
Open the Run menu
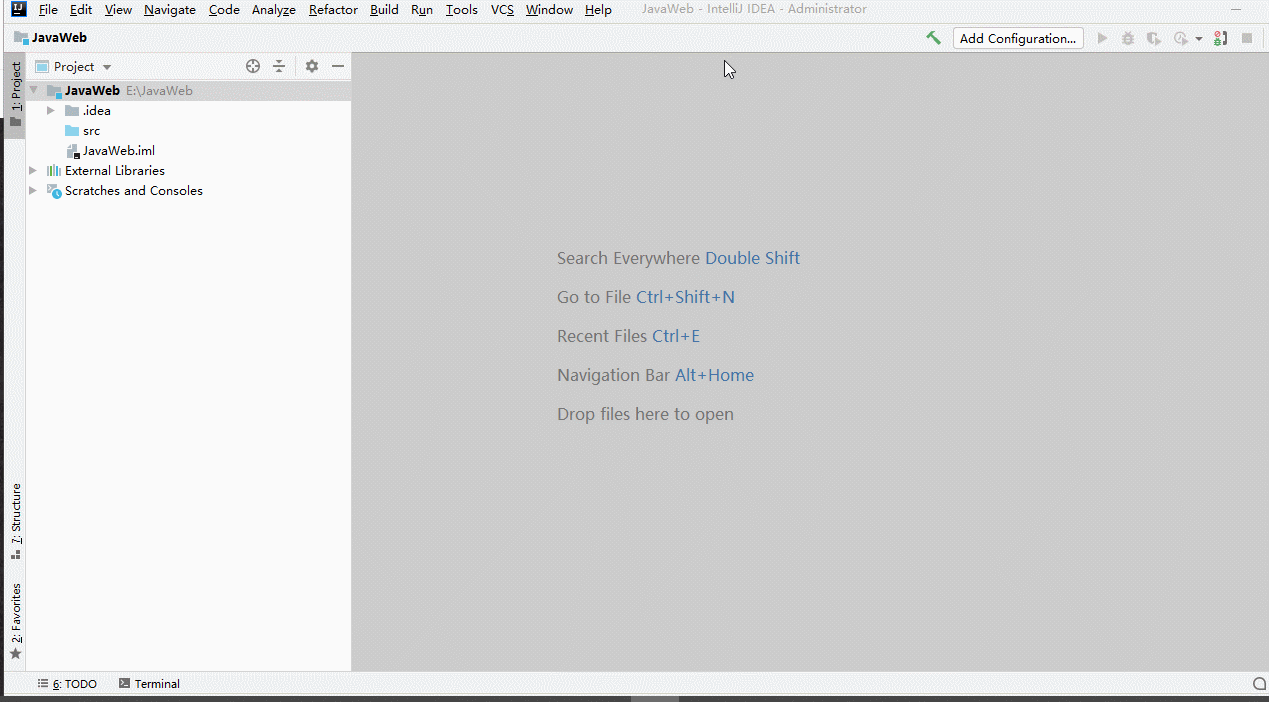[422, 9]
